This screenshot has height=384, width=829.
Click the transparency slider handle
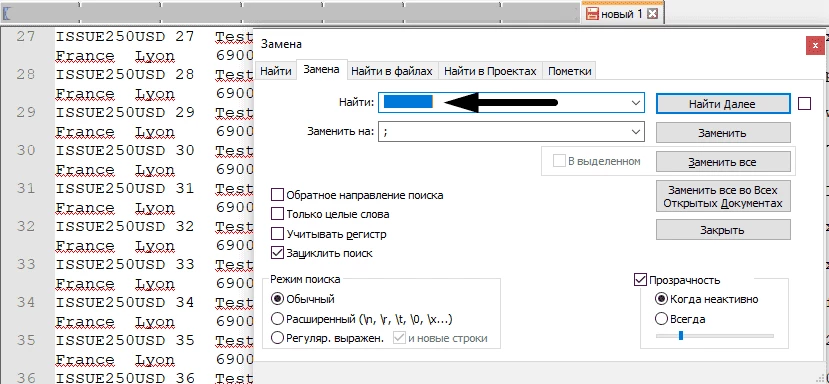coord(681,335)
